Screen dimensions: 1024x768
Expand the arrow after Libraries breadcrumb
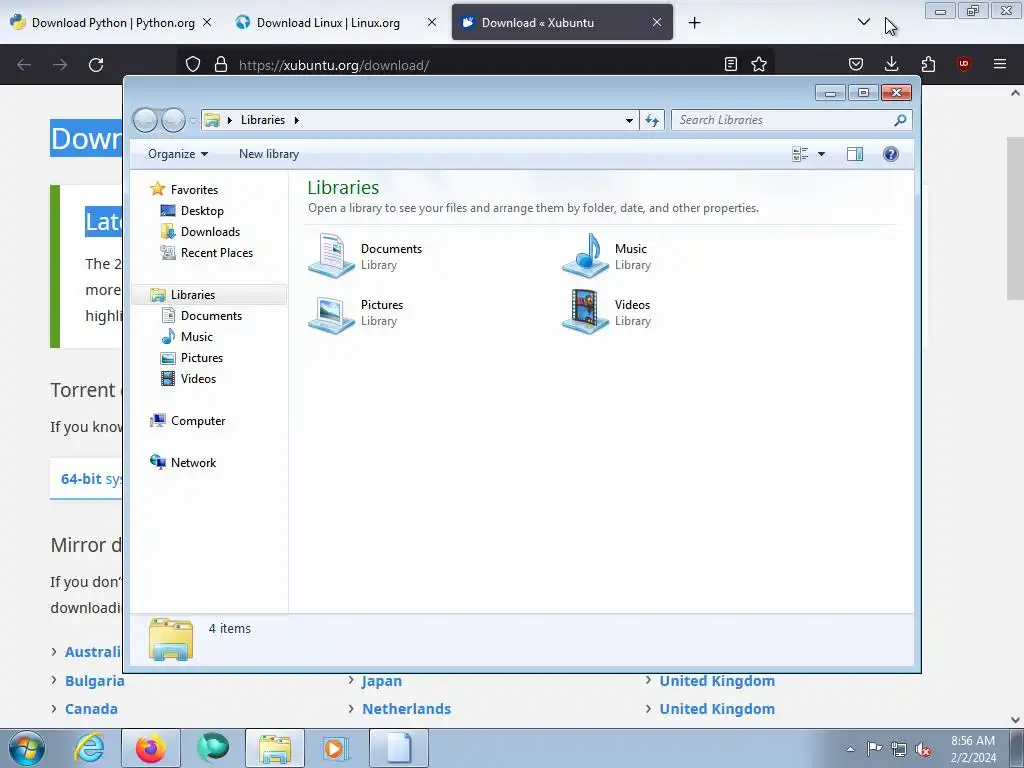(296, 120)
